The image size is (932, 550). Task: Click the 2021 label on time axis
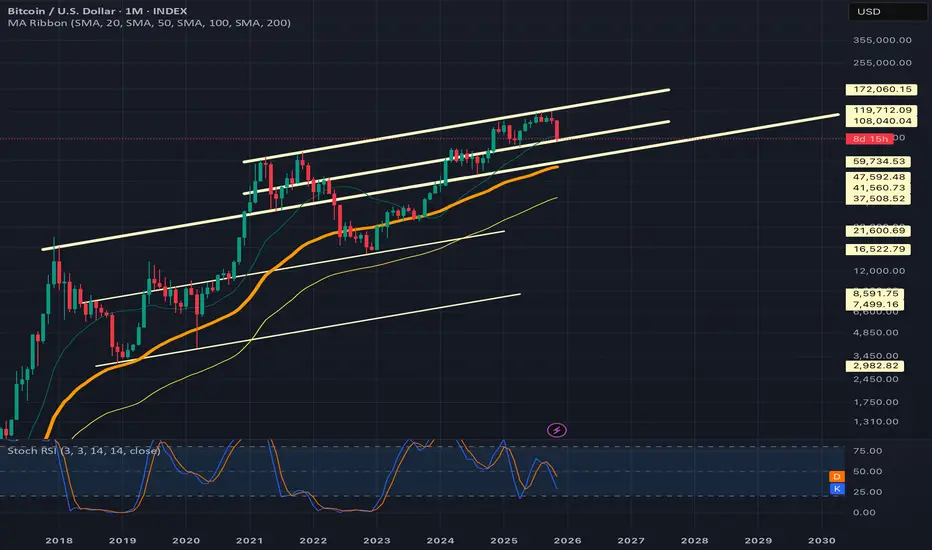(250, 540)
